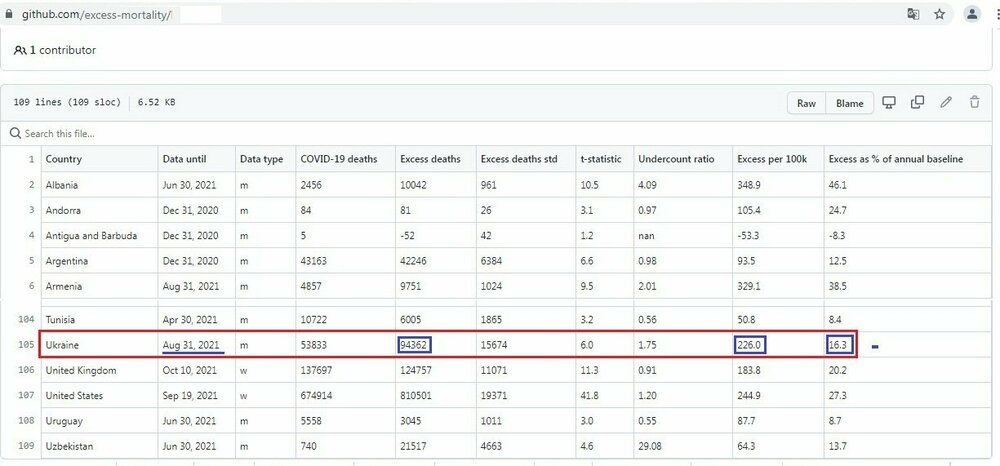Edit this file with the pencil icon
This screenshot has width=1000, height=466.
(x=946, y=103)
